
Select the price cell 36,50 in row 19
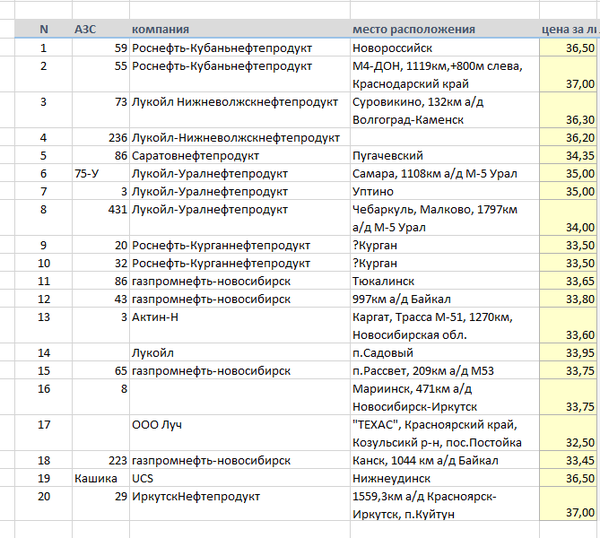click(x=568, y=478)
